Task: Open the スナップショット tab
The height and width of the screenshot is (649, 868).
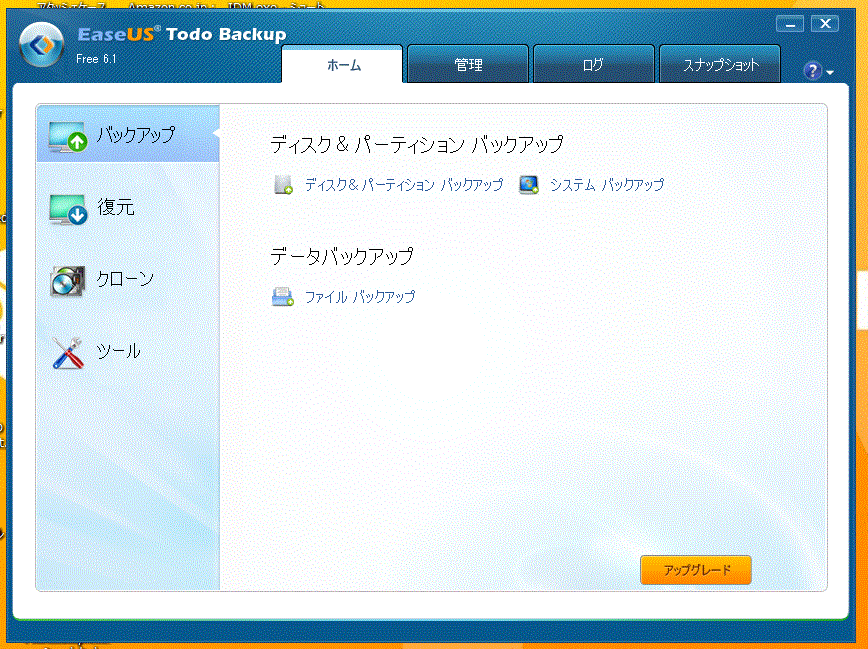Action: [720, 65]
